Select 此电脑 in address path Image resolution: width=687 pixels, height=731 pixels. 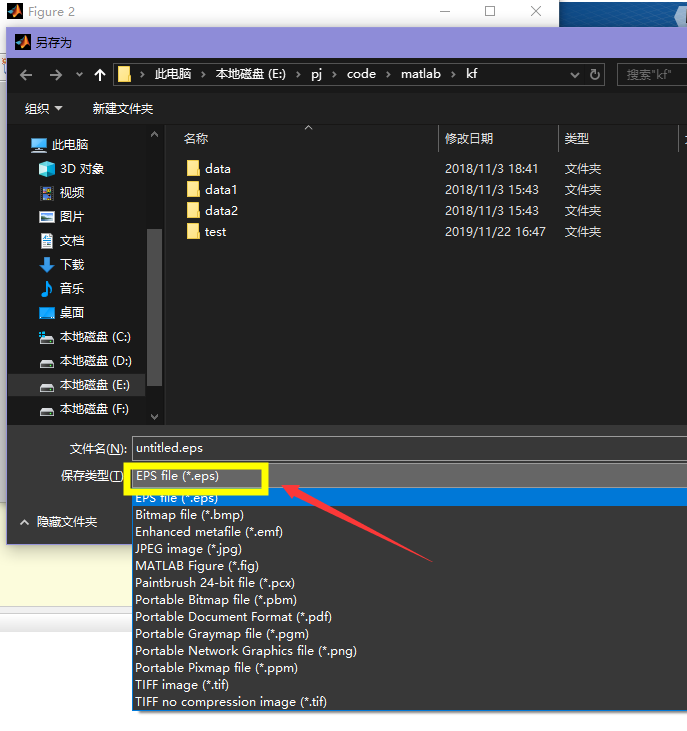[x=173, y=74]
